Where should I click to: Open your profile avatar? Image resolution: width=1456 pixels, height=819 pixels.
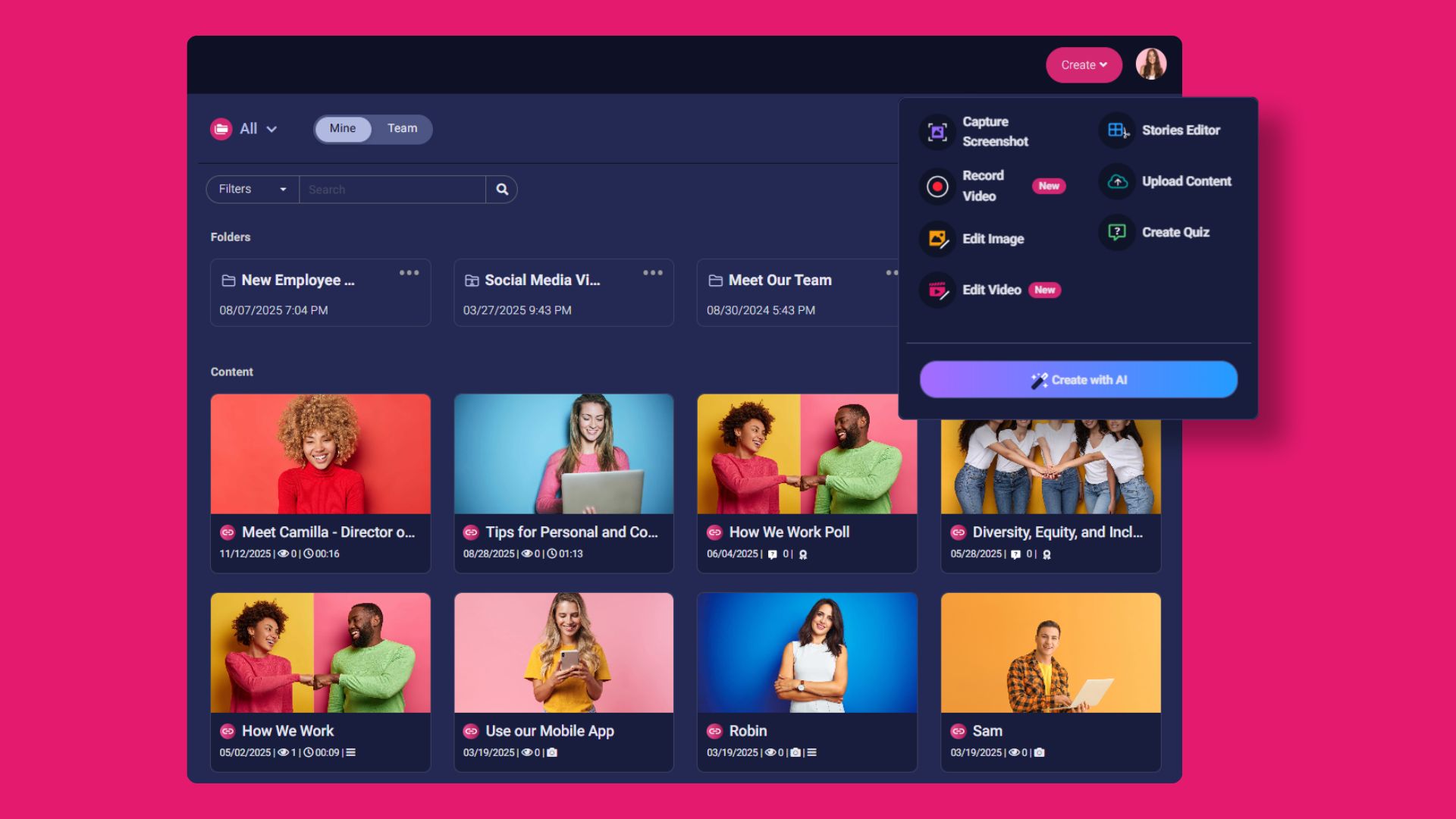coord(1150,64)
